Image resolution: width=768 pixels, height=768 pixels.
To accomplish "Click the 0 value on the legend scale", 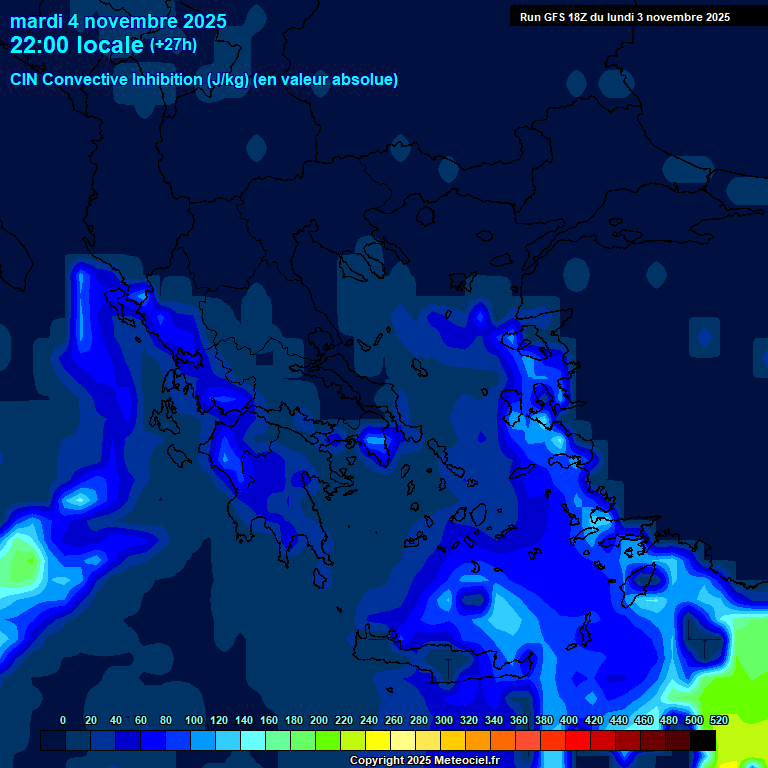I will click(x=63, y=720).
